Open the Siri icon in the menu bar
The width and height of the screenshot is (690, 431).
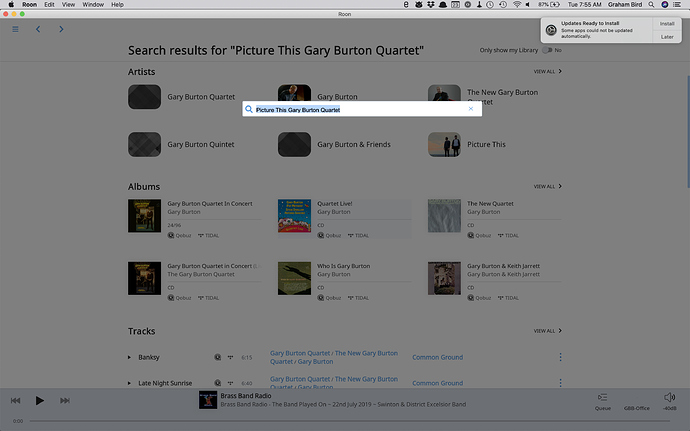click(664, 4)
